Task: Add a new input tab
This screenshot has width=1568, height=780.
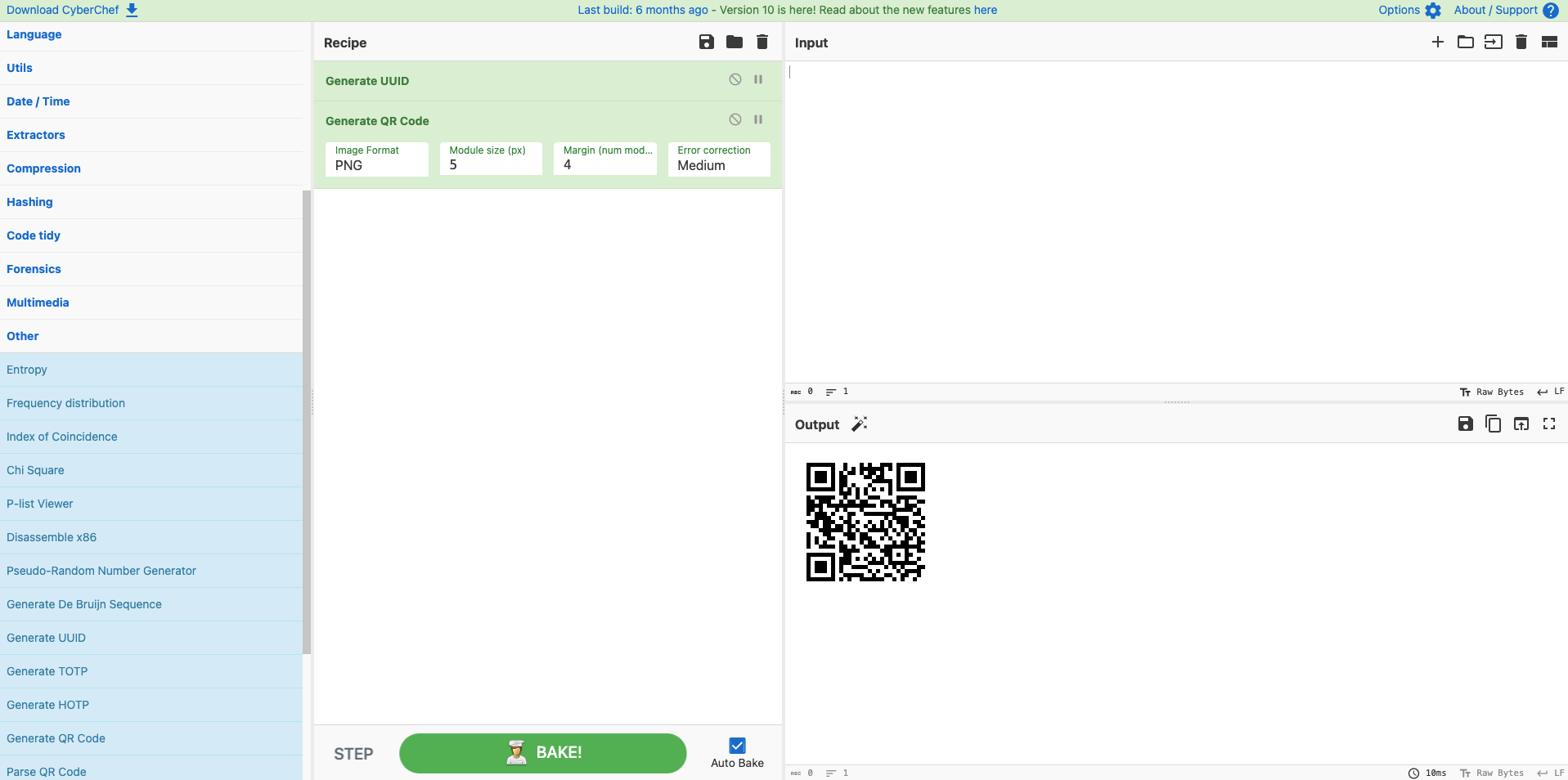Action: (x=1438, y=43)
